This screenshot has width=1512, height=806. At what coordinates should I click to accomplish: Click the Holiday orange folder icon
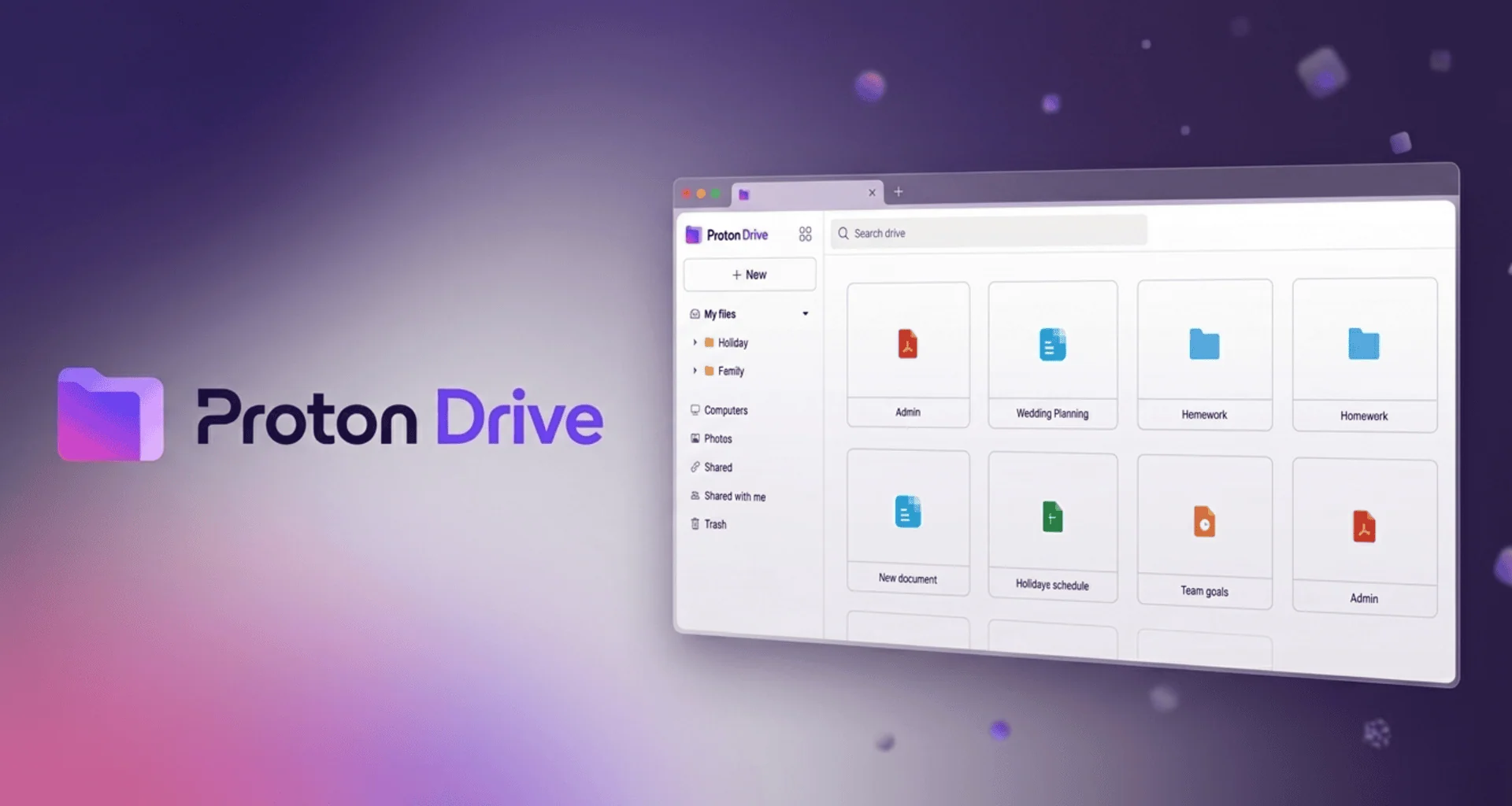709,342
